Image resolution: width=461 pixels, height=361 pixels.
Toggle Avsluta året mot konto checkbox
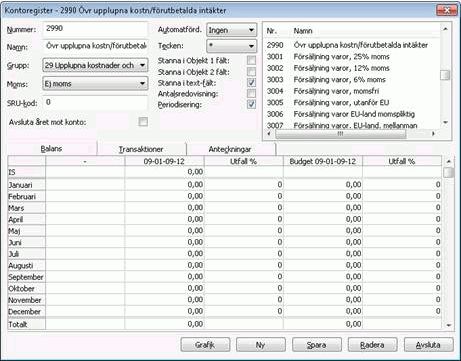(143, 122)
